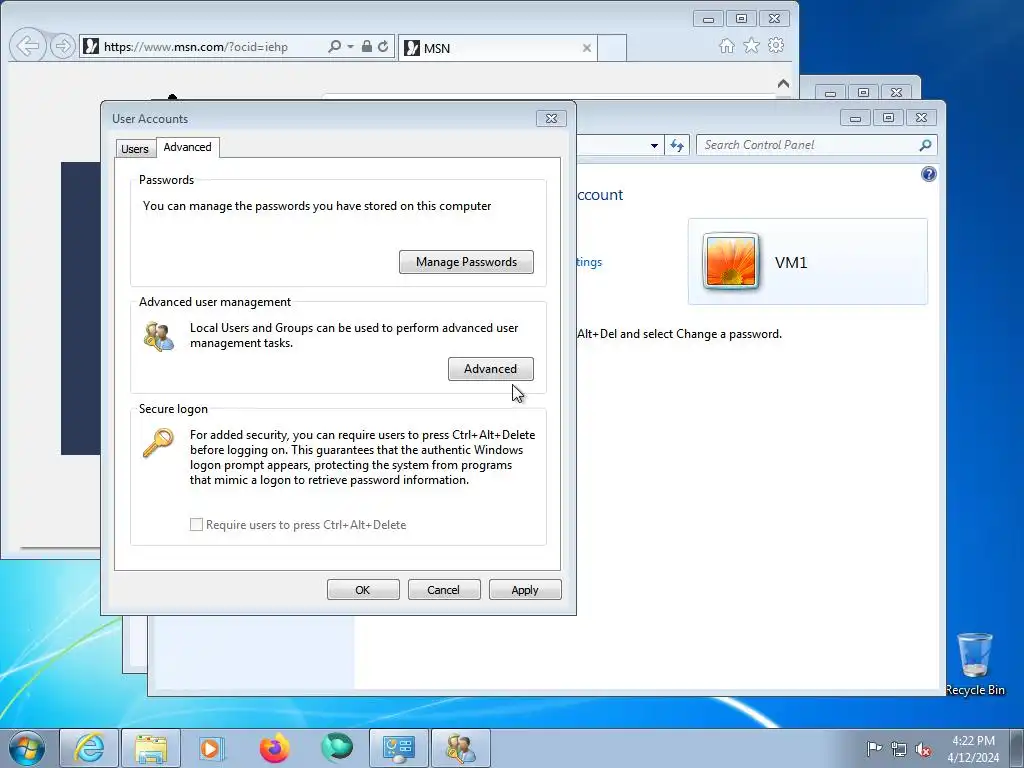1024x768 pixels.
Task: Open Control Panel help icon
Action: pyautogui.click(x=929, y=174)
